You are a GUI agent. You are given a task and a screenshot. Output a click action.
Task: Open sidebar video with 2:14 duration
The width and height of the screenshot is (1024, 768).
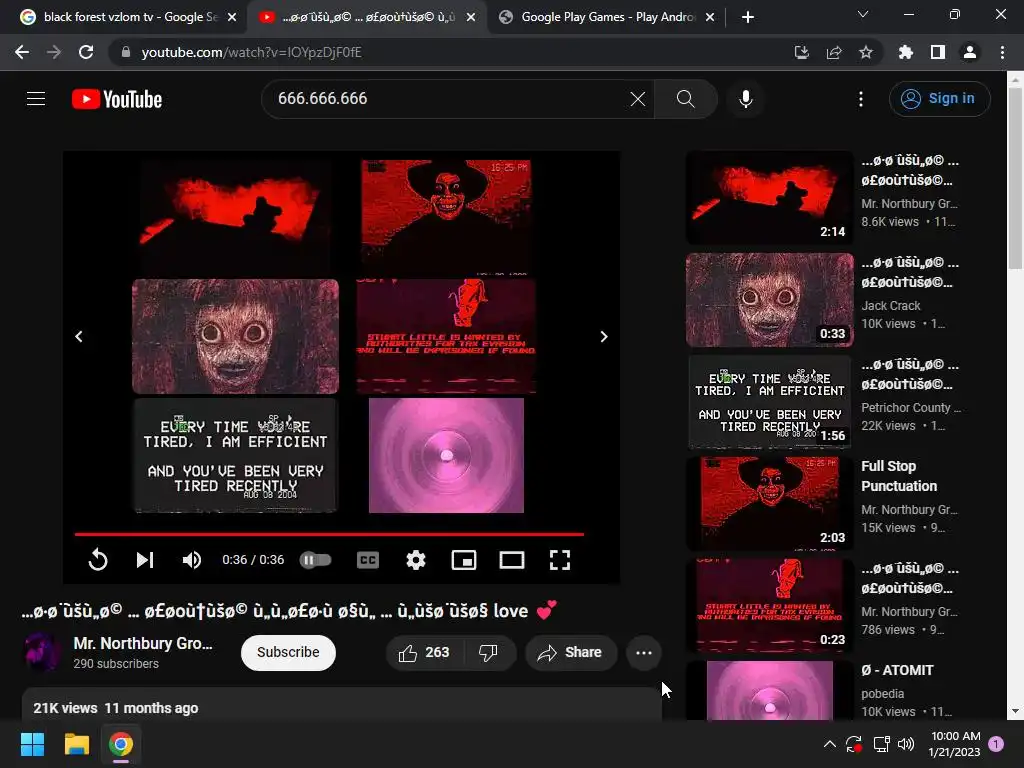[x=769, y=198]
